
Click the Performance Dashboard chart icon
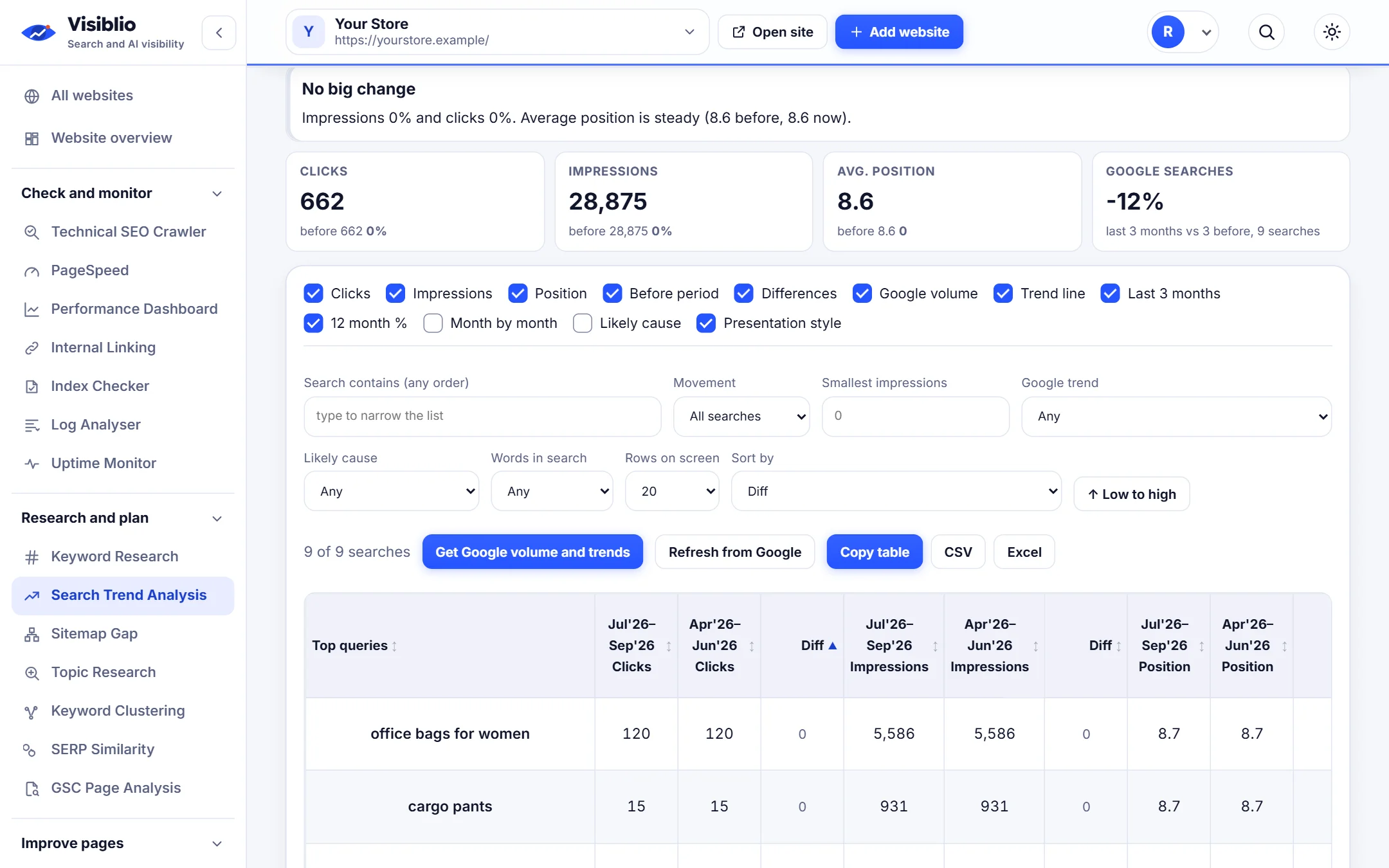[32, 309]
